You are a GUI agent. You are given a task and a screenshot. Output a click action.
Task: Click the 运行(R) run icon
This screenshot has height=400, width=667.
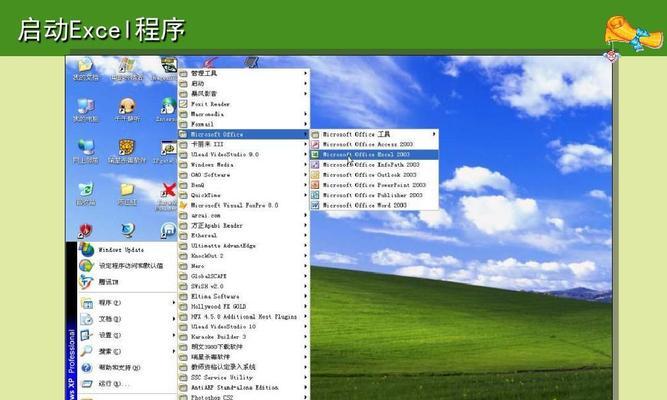point(87,384)
